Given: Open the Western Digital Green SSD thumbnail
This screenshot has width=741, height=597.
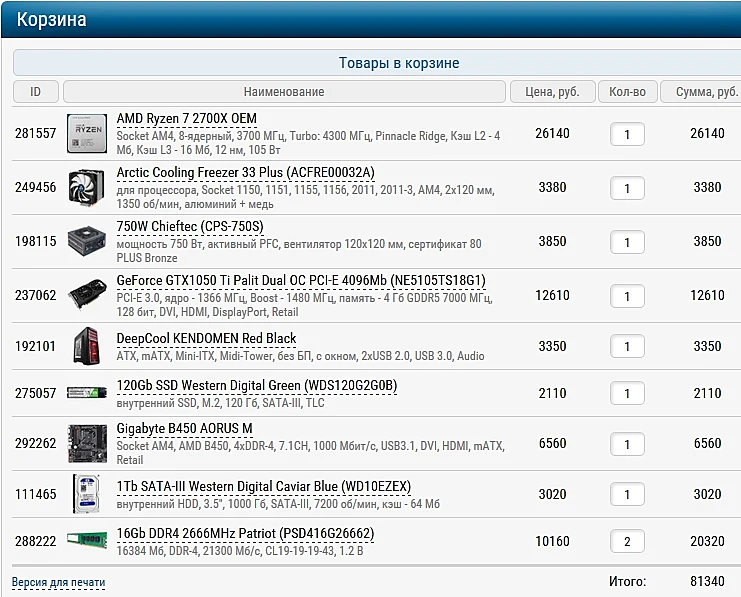Looking at the screenshot, I should [87, 392].
